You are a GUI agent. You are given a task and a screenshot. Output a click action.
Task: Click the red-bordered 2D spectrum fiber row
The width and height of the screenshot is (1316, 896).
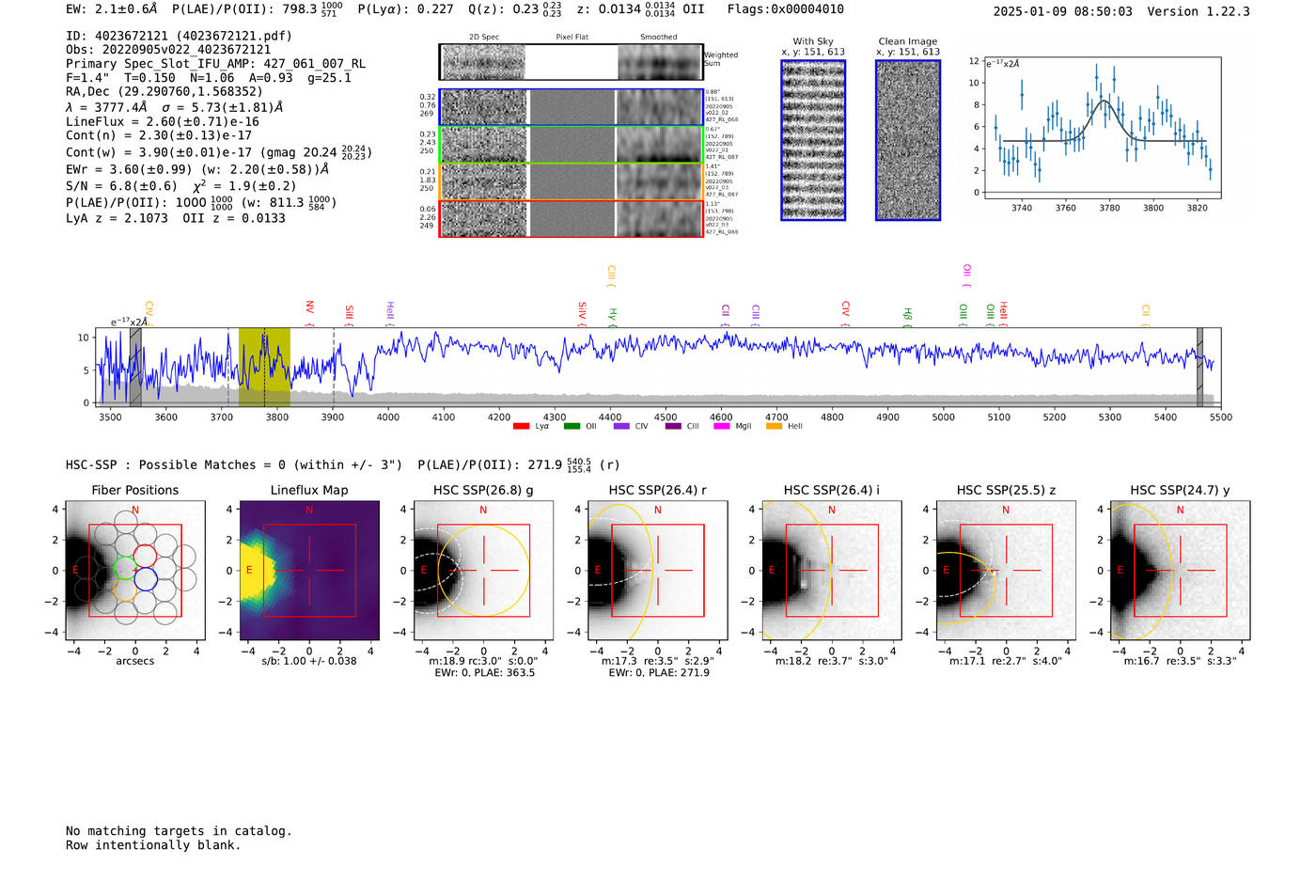571,218
